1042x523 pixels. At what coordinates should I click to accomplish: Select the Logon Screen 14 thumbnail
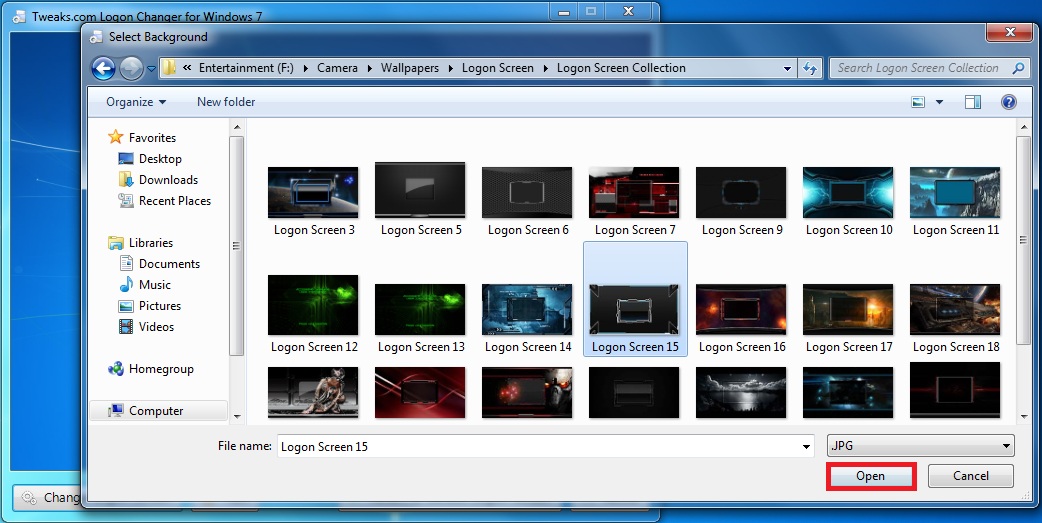(527, 310)
